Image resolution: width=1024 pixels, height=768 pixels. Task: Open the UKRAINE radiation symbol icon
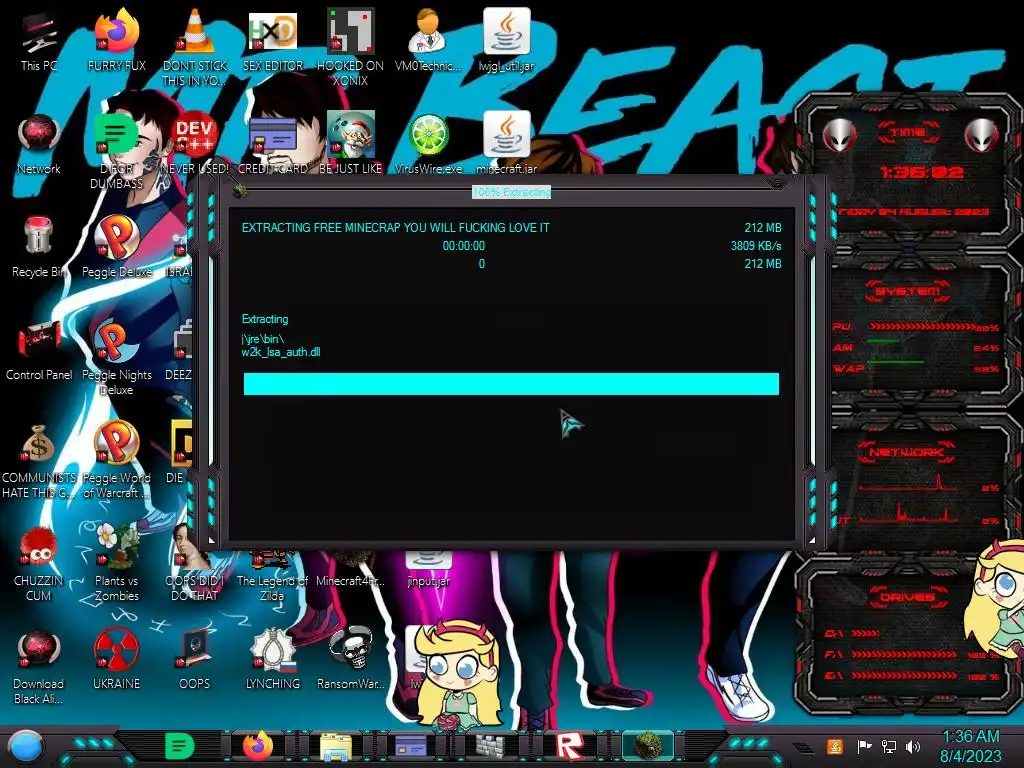(116, 660)
